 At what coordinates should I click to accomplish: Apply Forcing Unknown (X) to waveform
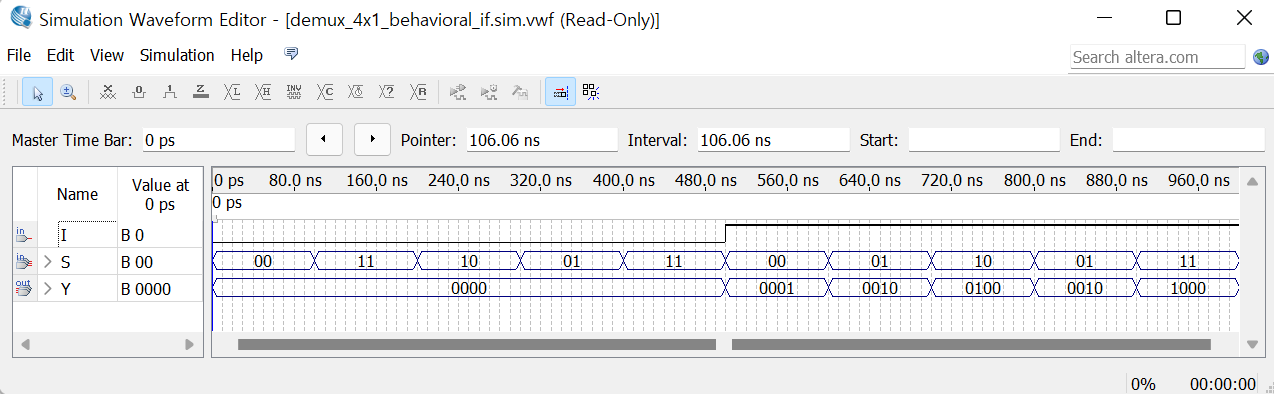(x=108, y=92)
